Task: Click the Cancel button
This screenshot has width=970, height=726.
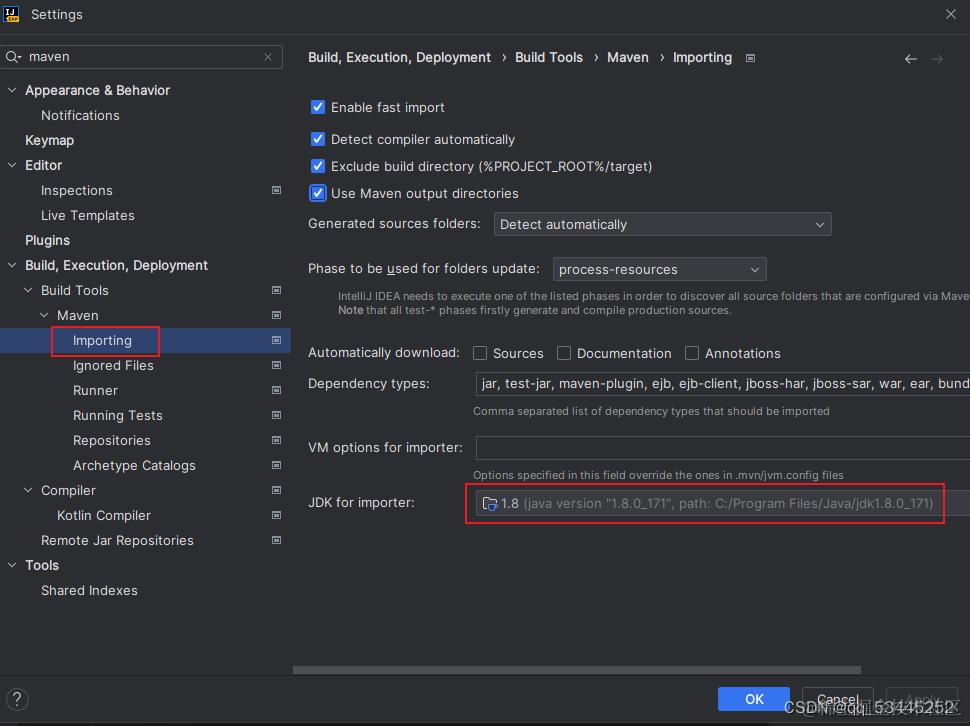Action: click(x=838, y=699)
